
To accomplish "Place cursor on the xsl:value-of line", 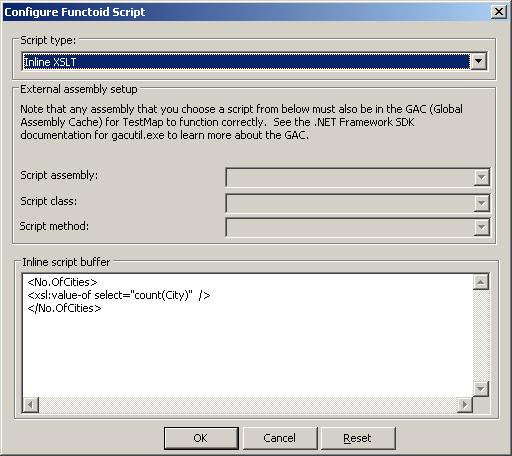I will (x=119, y=295).
